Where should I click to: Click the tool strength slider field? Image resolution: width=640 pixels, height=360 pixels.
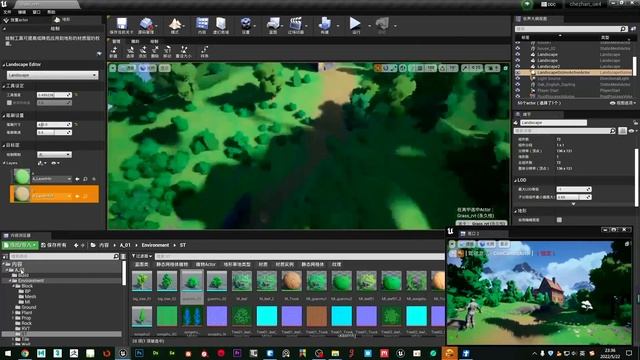[x=54, y=95]
